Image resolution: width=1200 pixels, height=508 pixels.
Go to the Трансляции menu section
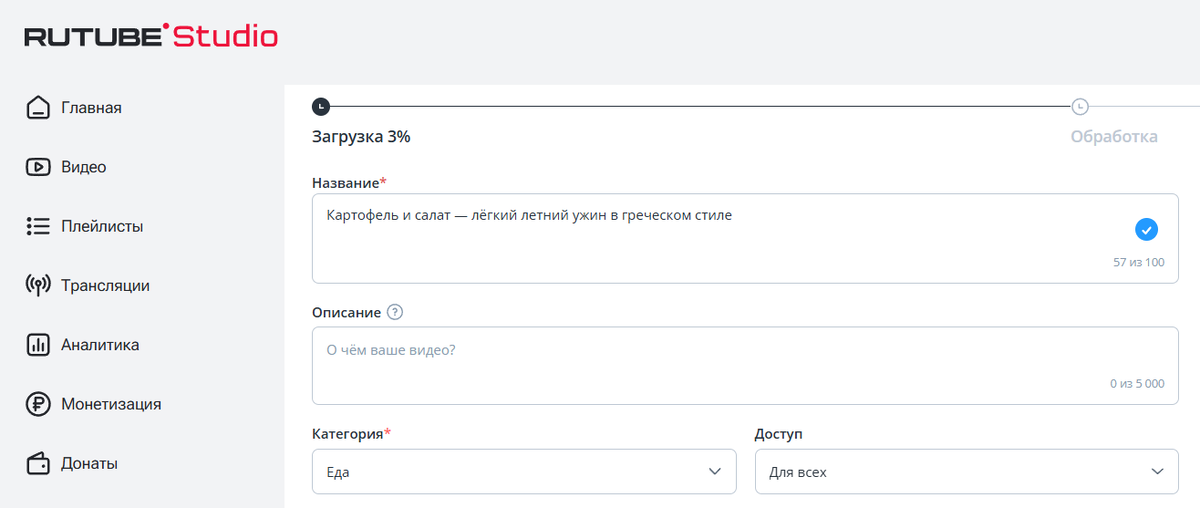[105, 286]
